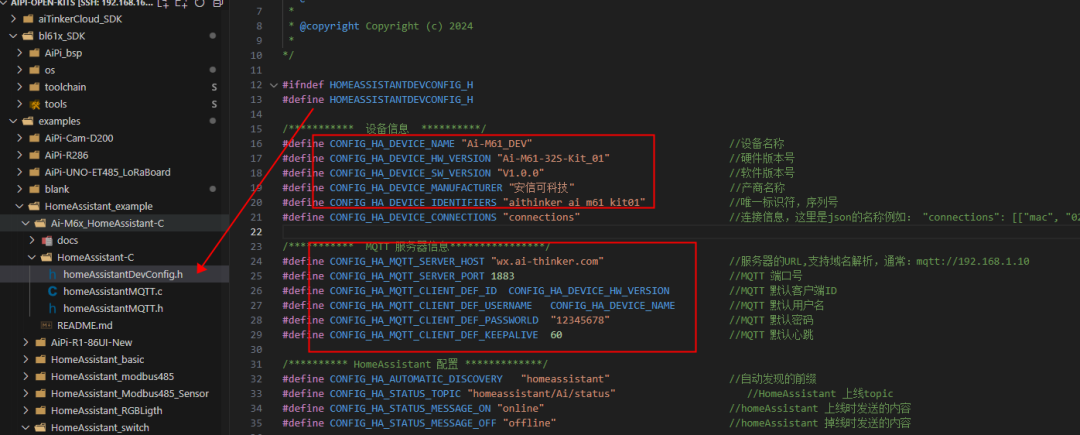The width and height of the screenshot is (1080, 435).
Task: Refresh the Explorer file tree
Action: click(200, 3)
